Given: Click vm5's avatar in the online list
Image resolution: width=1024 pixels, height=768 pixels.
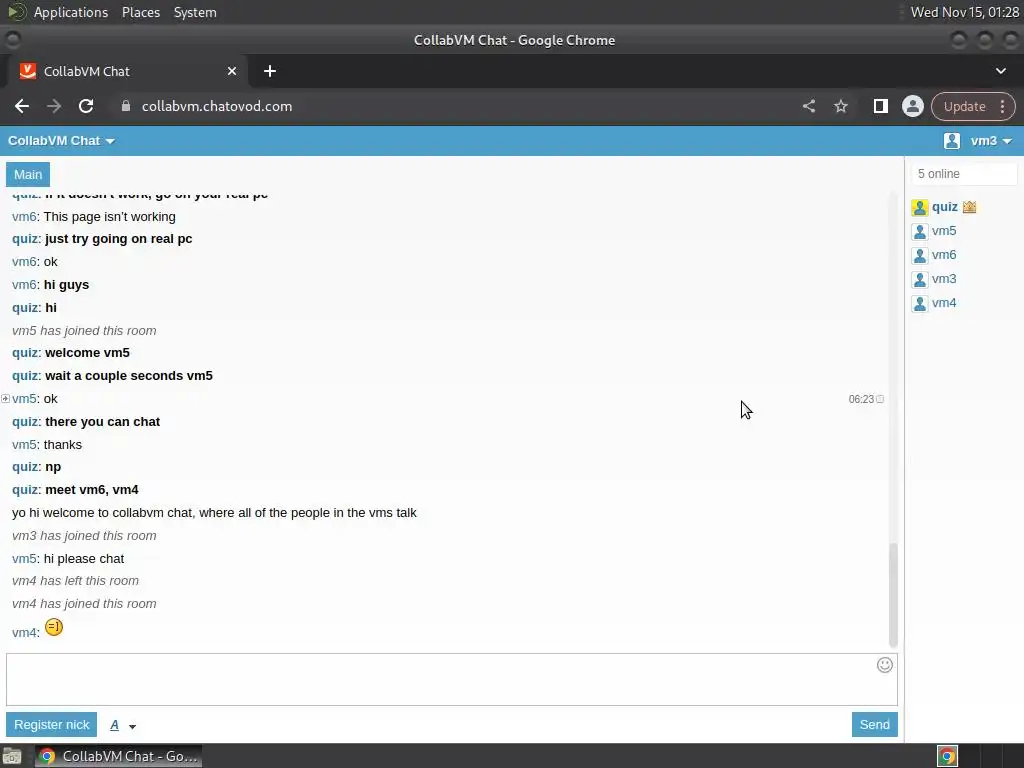Looking at the screenshot, I should (920, 232).
